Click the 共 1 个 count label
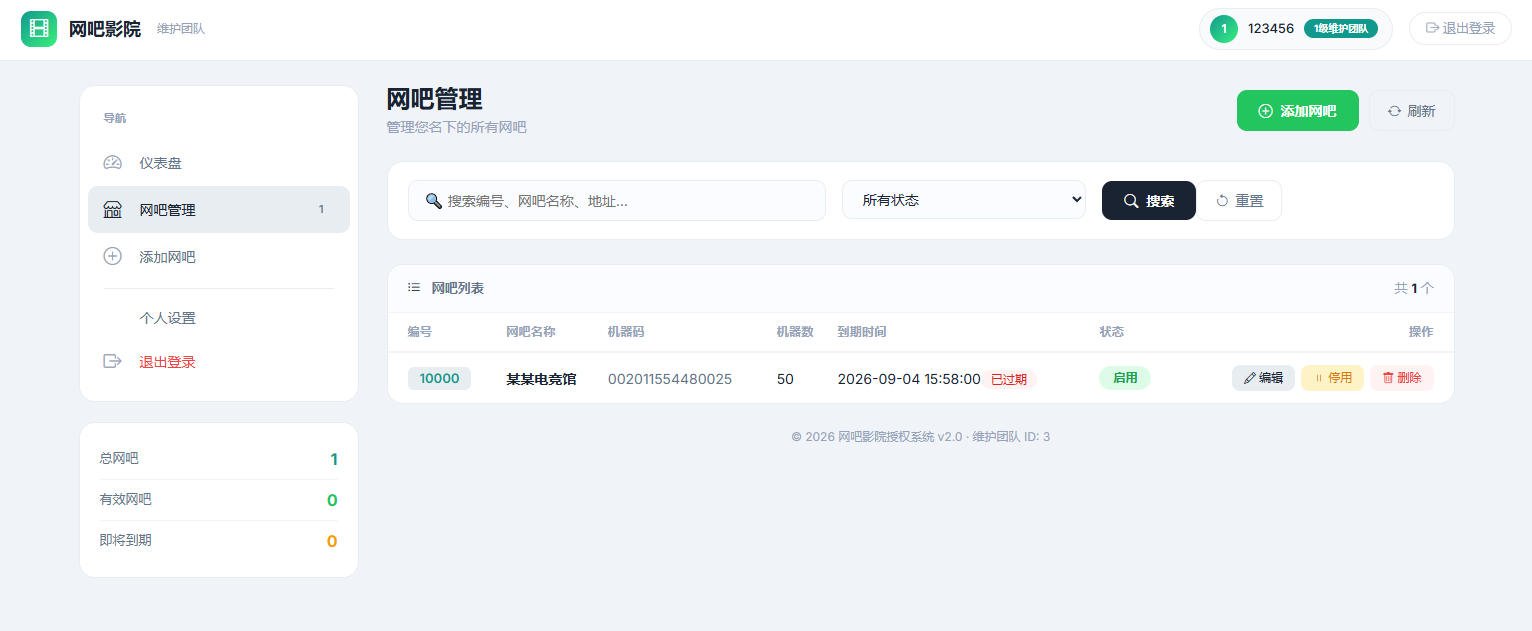 (1414, 288)
